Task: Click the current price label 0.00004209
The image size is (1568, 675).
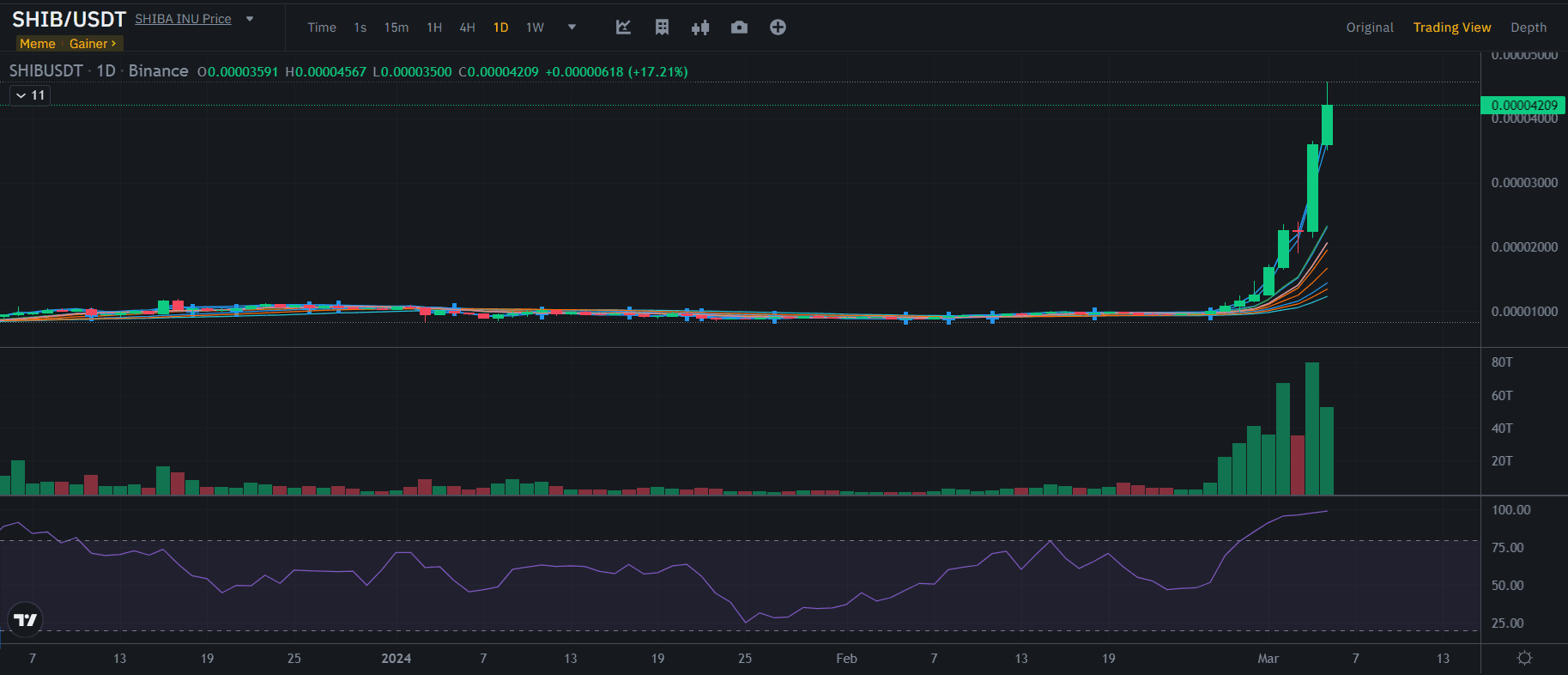Action: click(1523, 106)
